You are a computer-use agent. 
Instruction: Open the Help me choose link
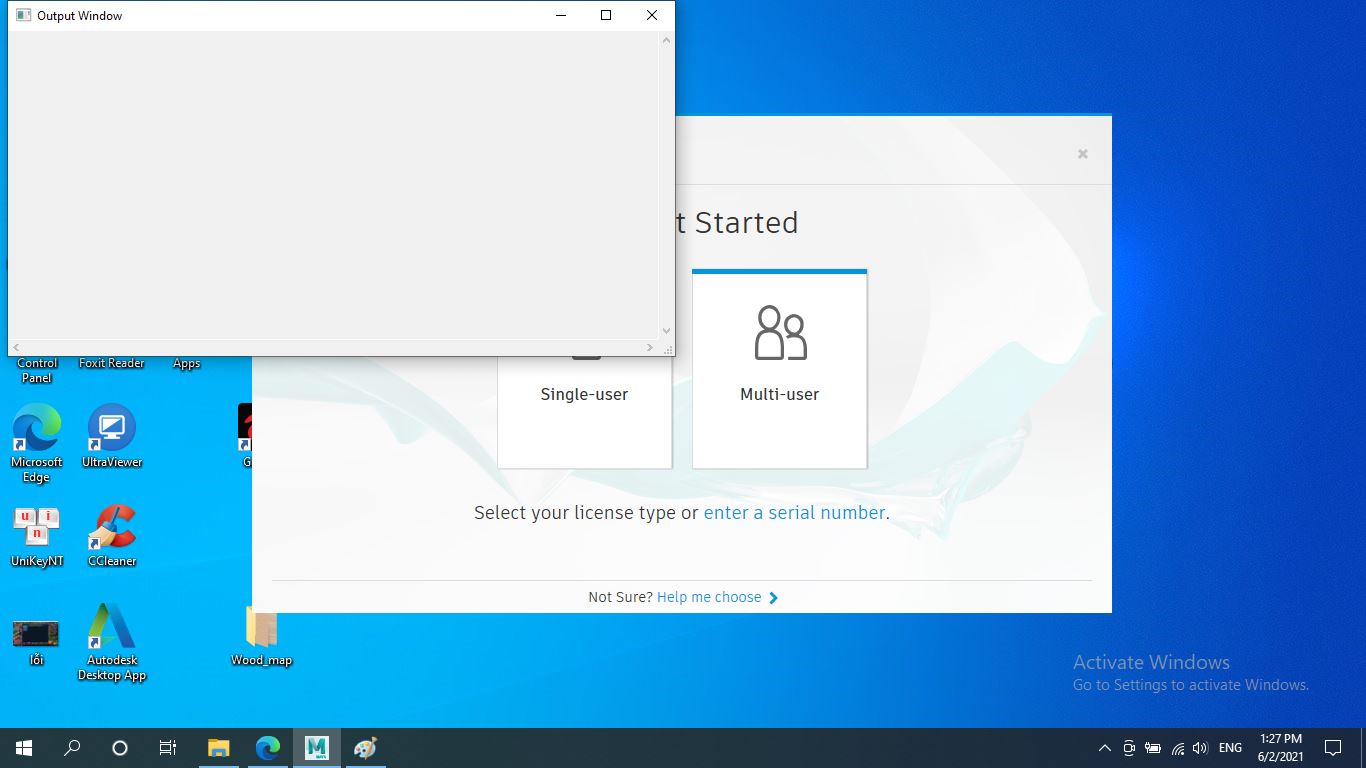point(709,597)
